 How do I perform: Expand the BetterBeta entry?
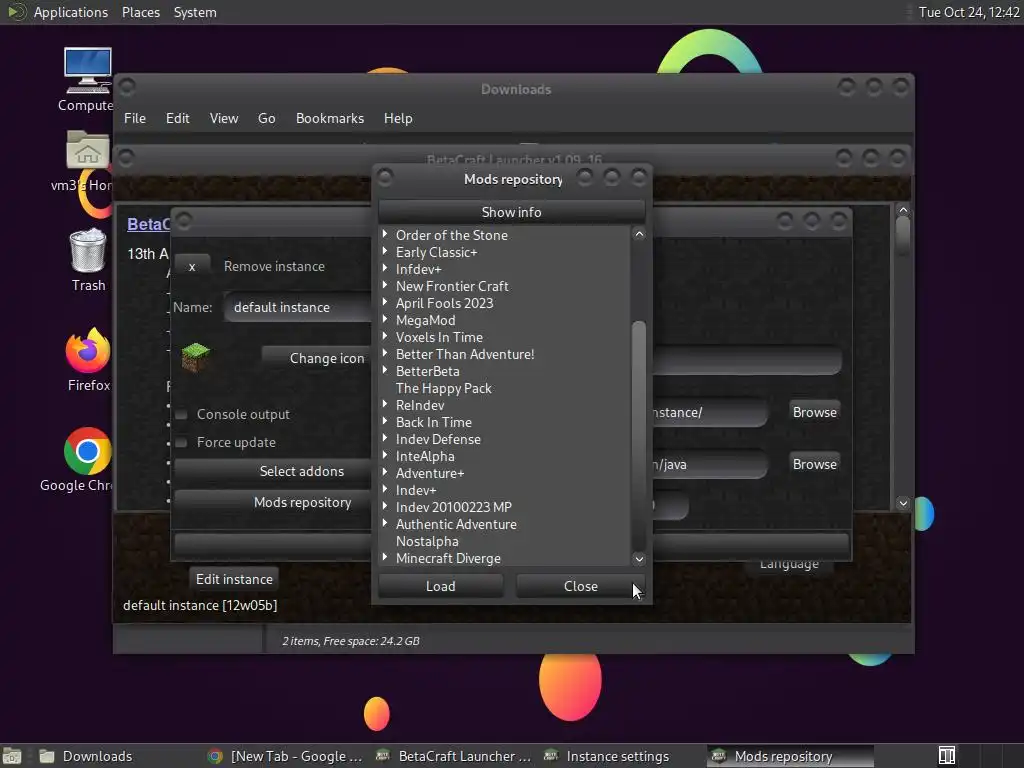(x=385, y=370)
